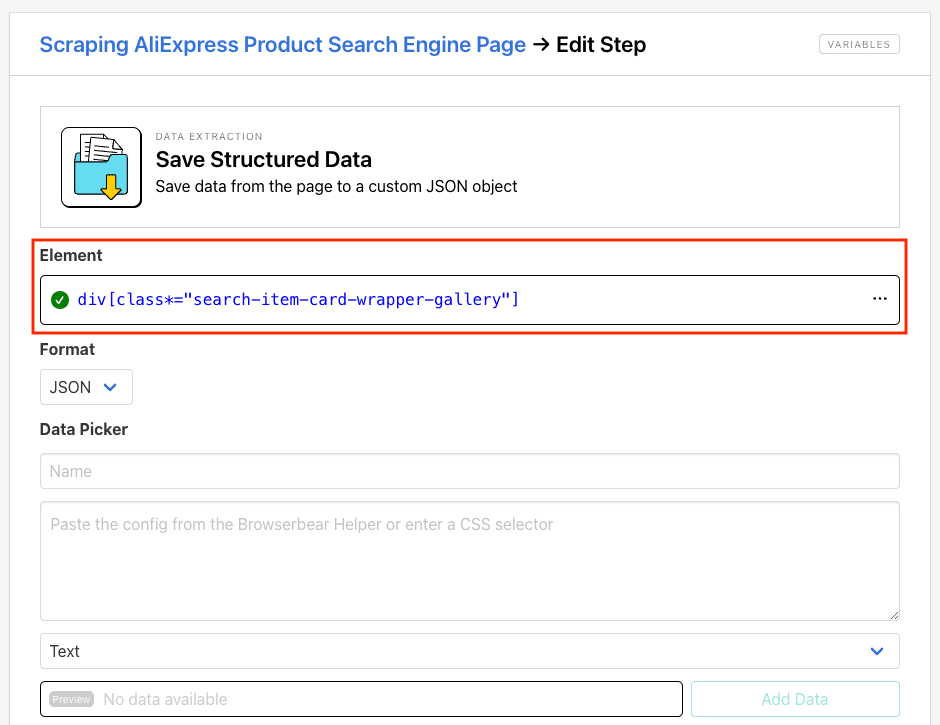Click the green checkmark icon in Element field
This screenshot has height=725, width=940.
[60, 300]
